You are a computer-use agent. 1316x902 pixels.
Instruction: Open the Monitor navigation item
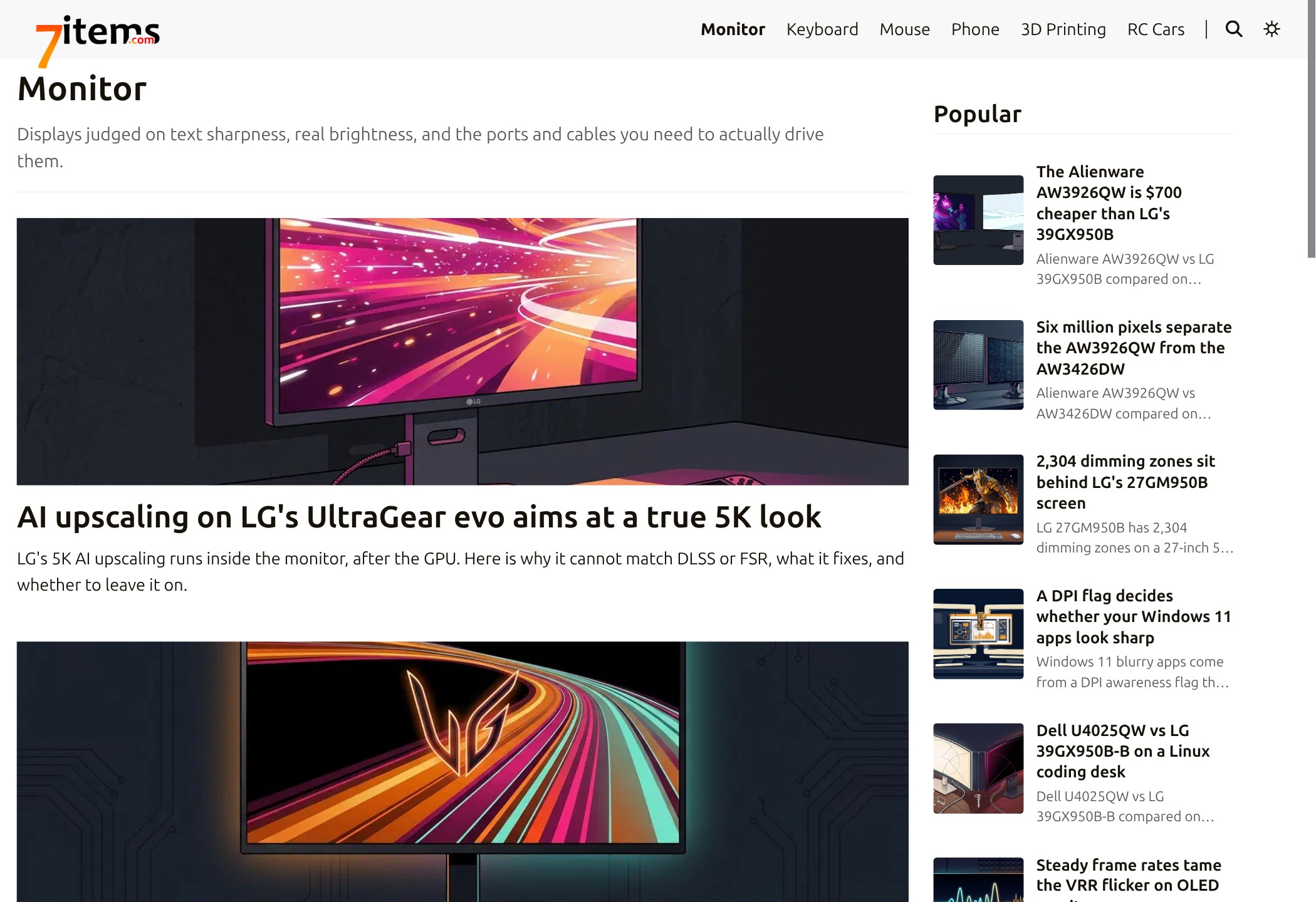tap(733, 29)
